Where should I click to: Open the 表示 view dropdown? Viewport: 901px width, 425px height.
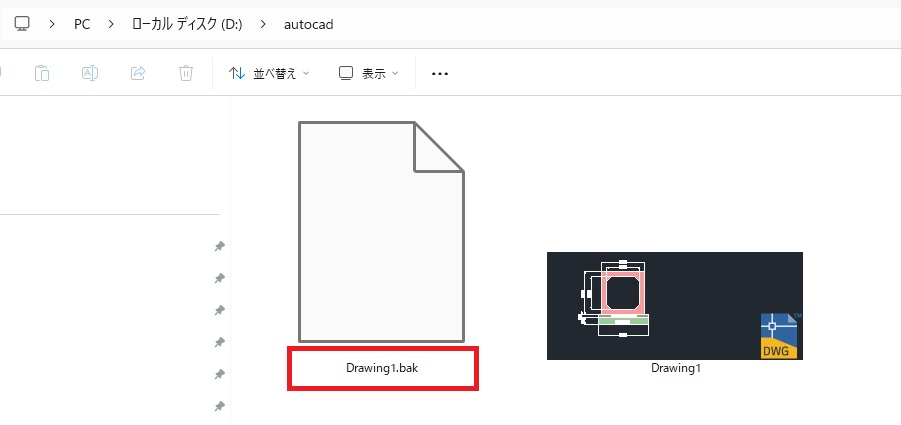click(368, 73)
